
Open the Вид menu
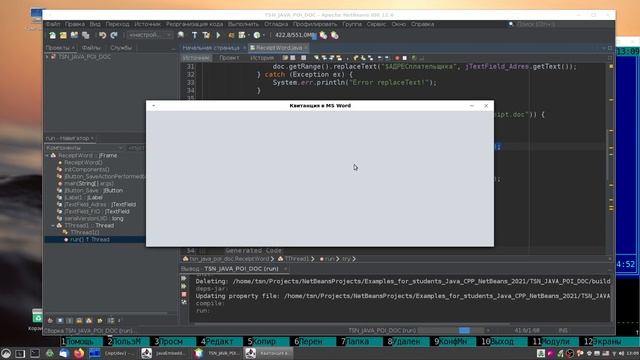(x=95, y=24)
